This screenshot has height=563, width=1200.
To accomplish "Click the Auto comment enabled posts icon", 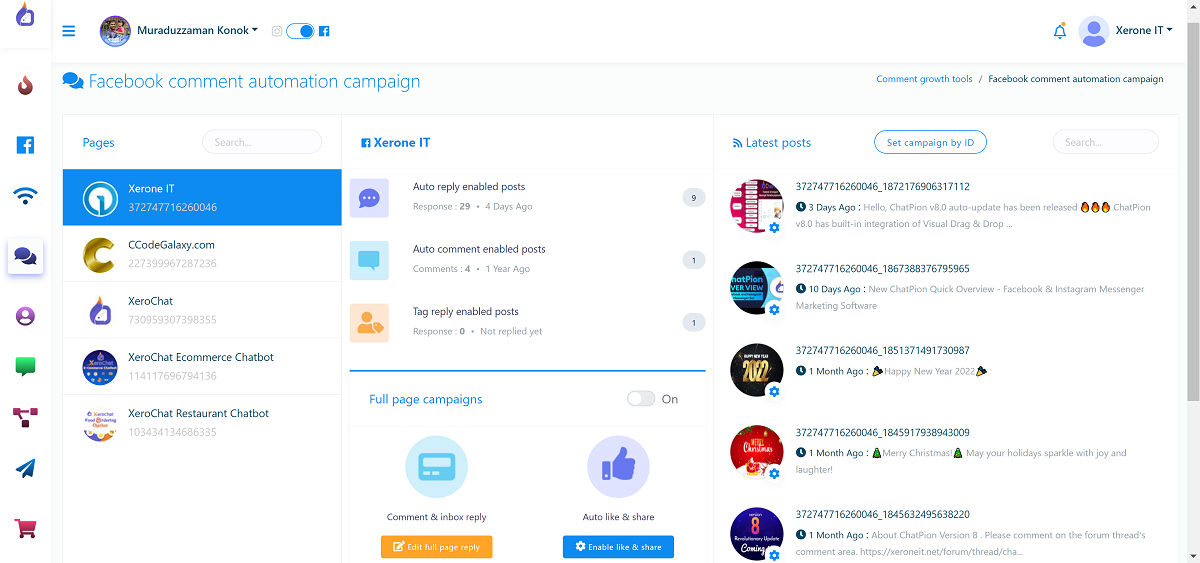I will point(369,260).
